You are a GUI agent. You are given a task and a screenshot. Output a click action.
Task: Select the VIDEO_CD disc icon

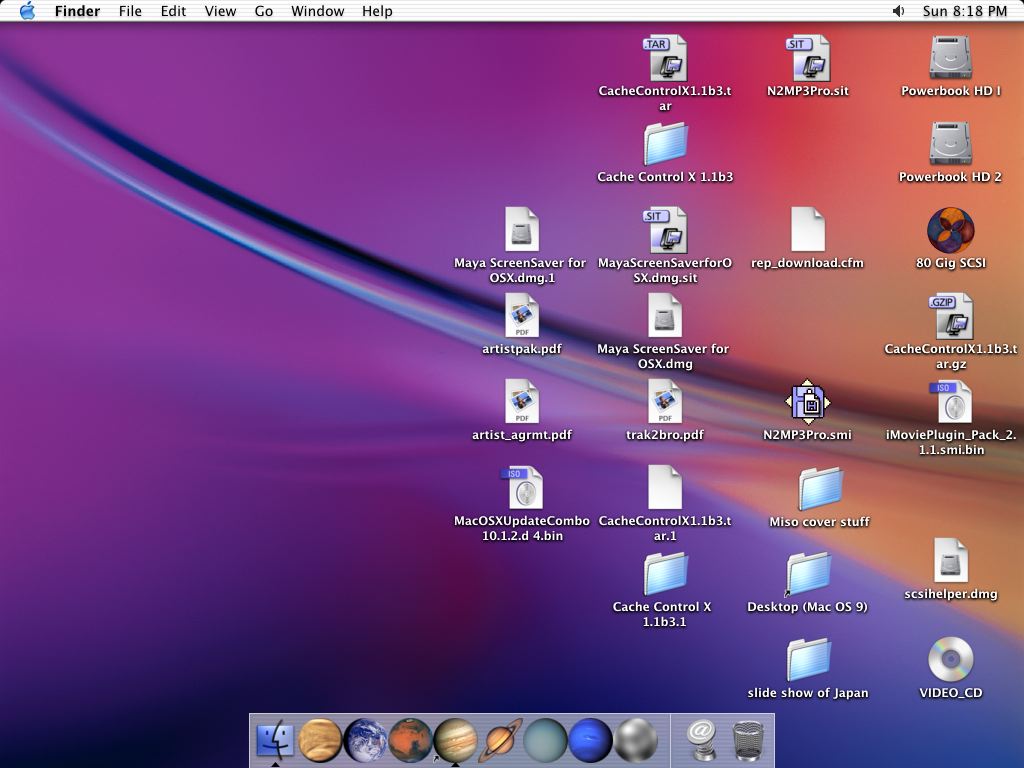click(x=950, y=659)
